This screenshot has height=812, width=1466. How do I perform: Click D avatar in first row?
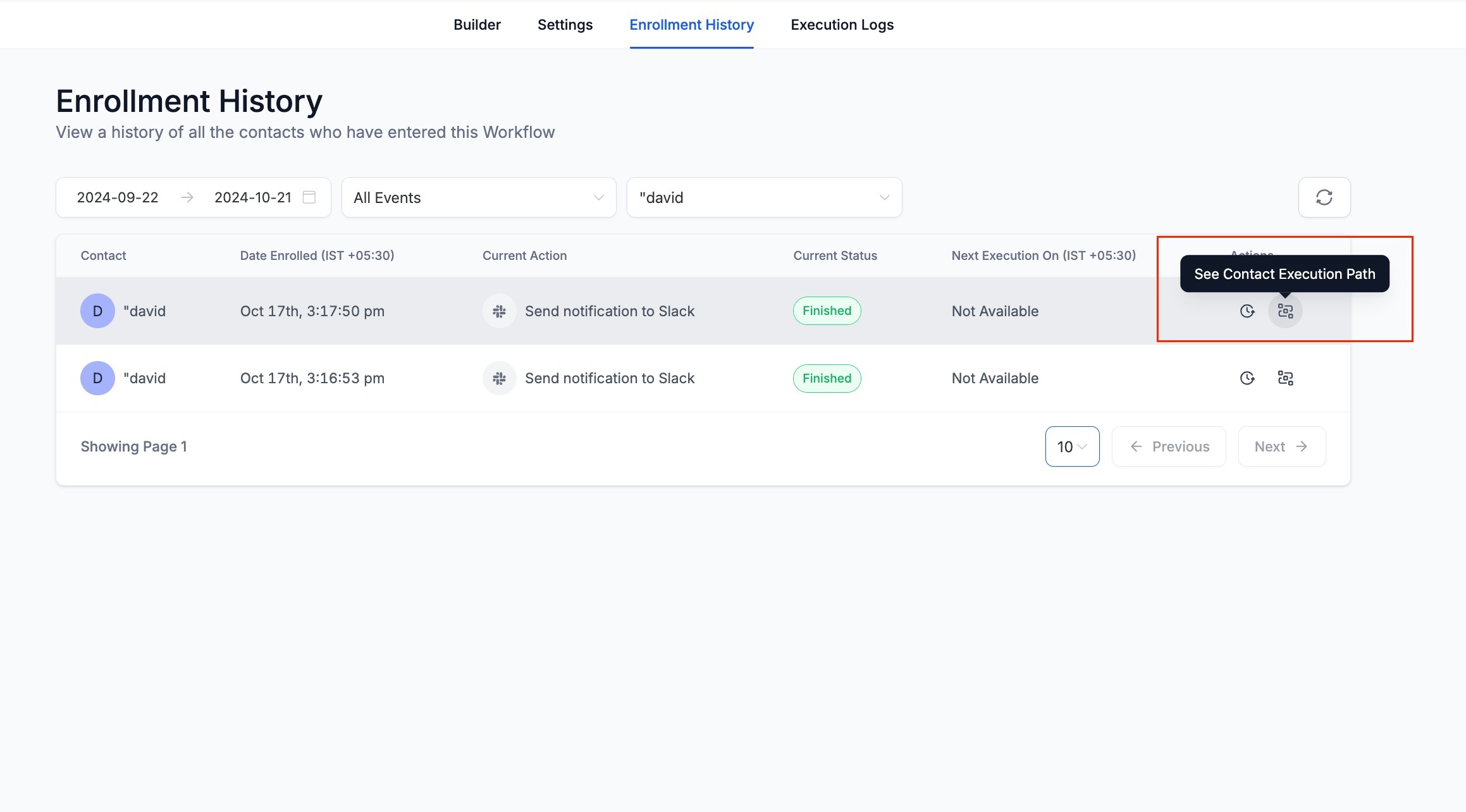click(x=97, y=311)
